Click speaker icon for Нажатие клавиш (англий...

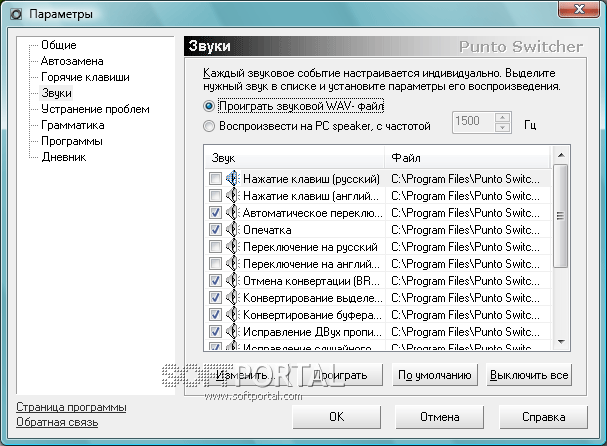click(233, 196)
